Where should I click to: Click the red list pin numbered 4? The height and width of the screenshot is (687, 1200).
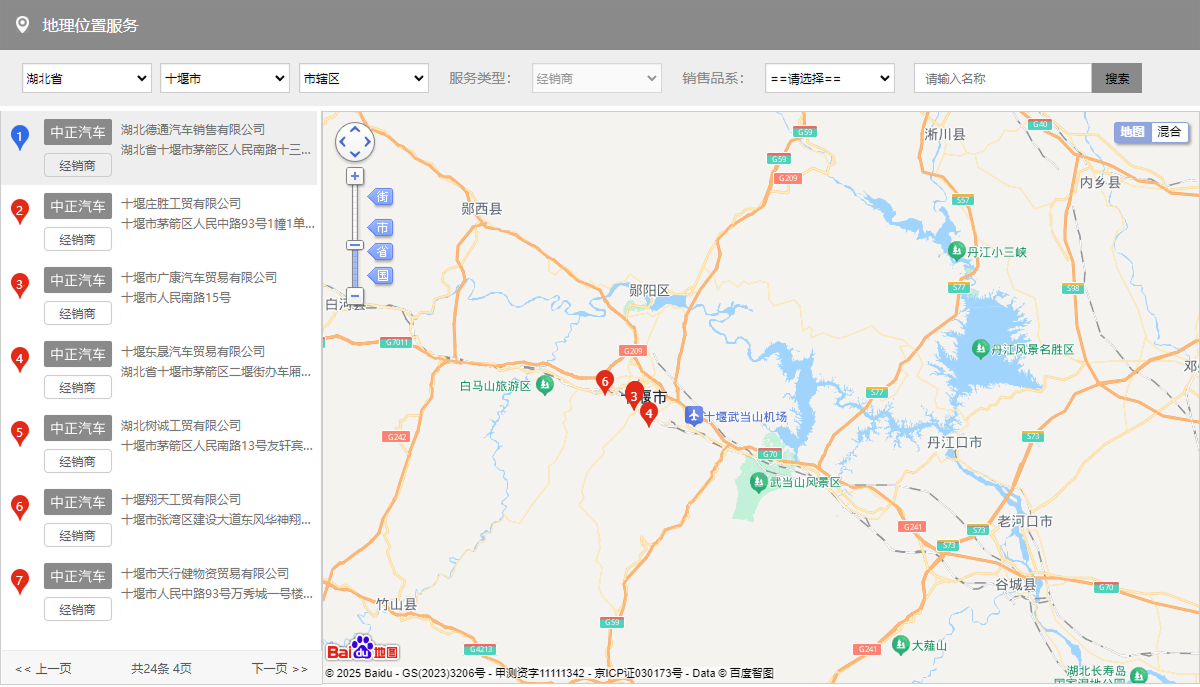tap(20, 359)
